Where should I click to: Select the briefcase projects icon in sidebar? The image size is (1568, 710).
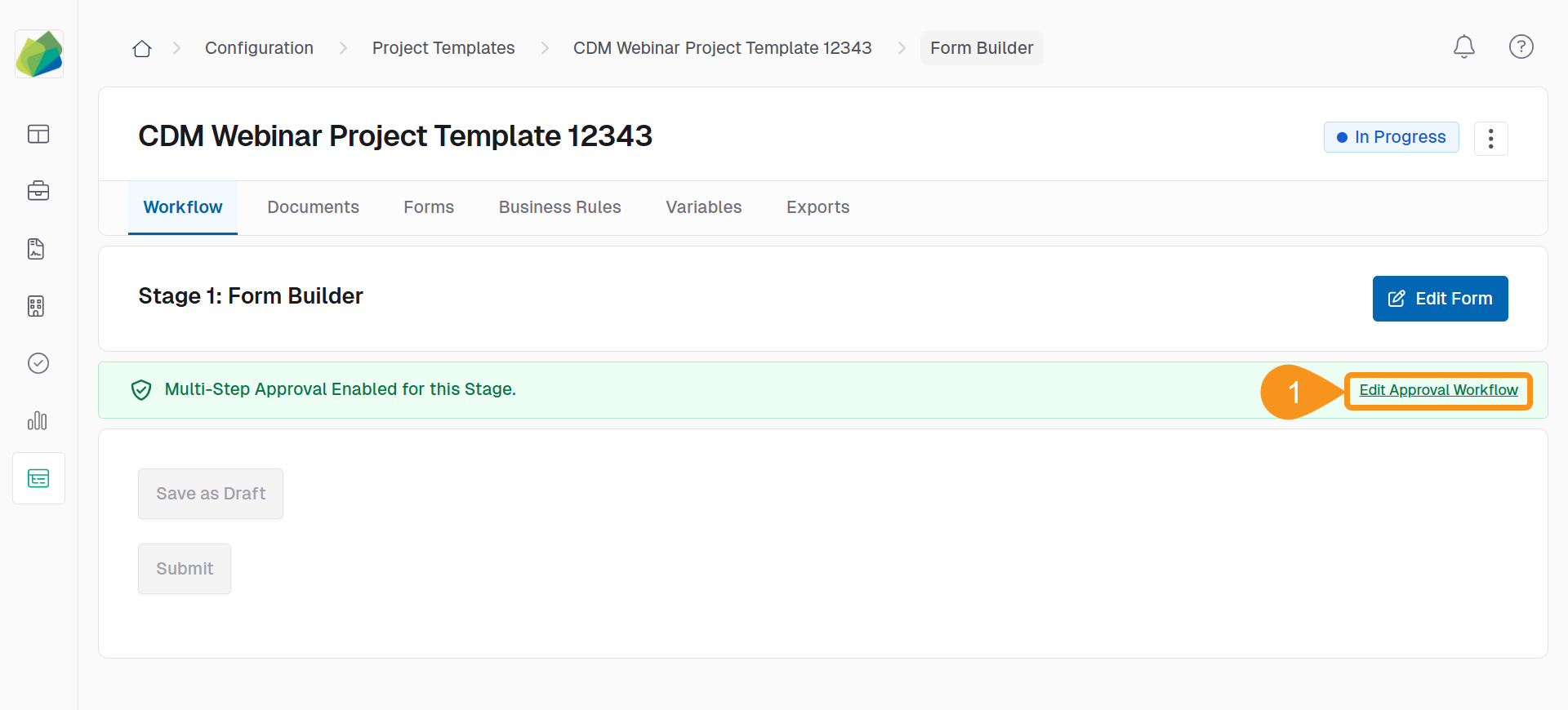coord(38,191)
